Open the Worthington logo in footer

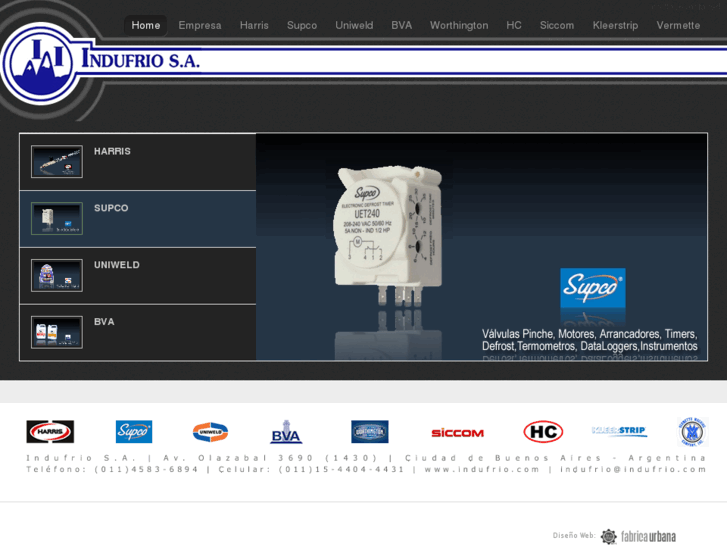click(x=370, y=431)
